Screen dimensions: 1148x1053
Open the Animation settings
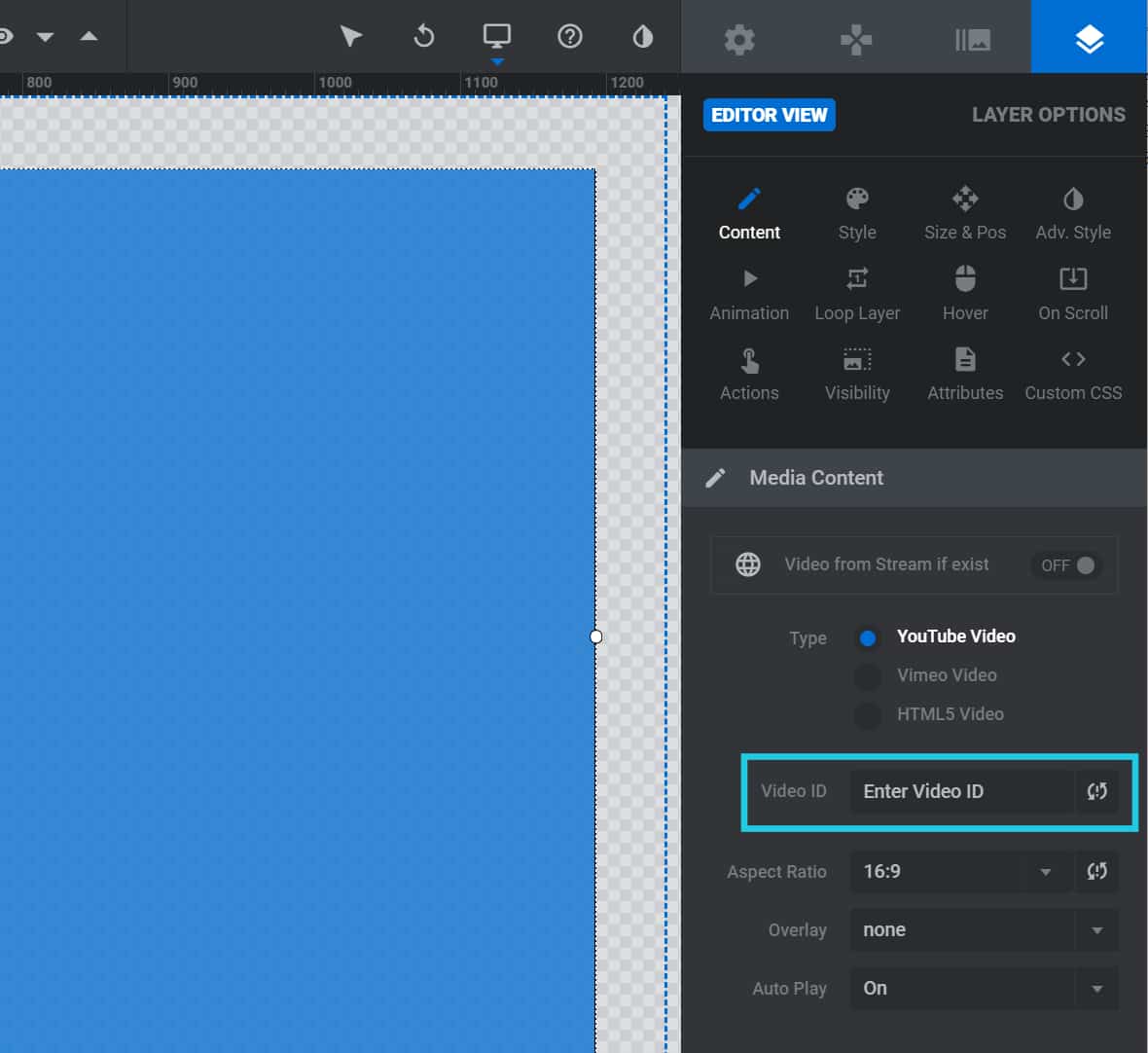[748, 290]
